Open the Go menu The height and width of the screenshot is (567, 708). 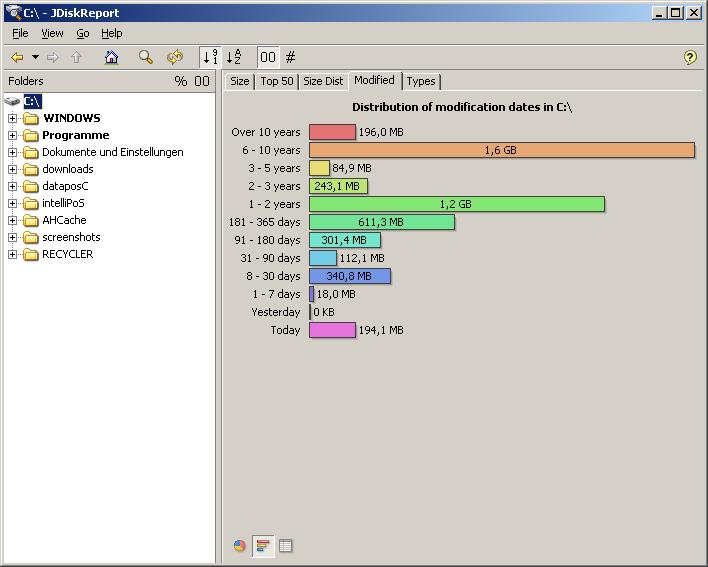[x=83, y=33]
